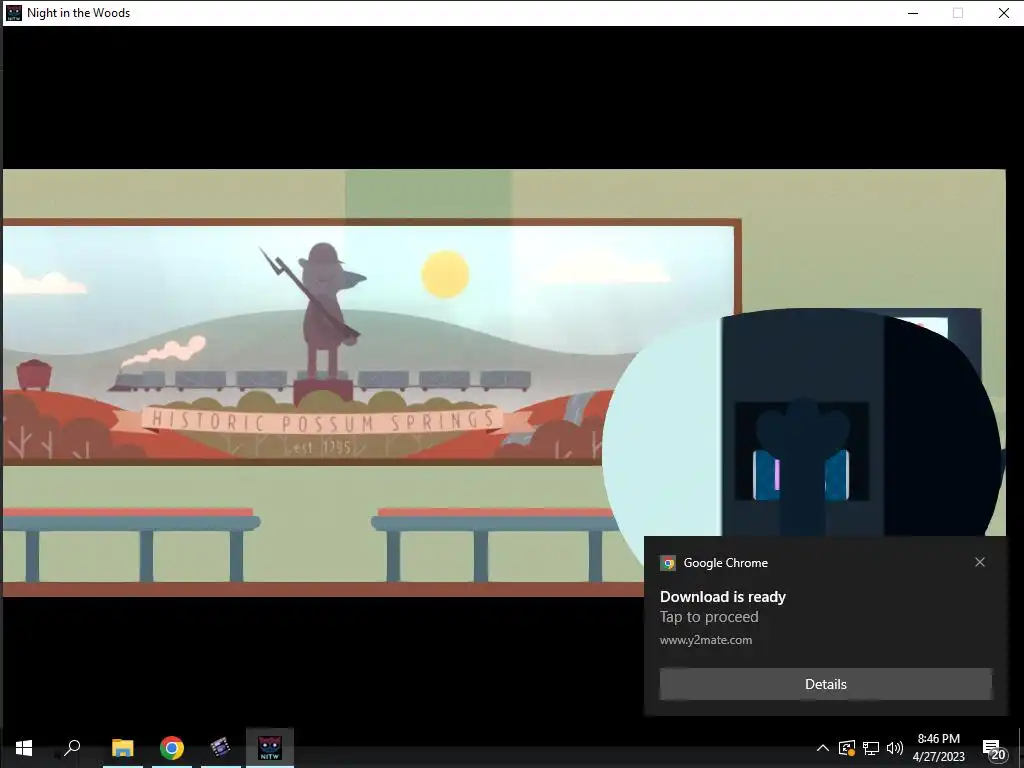Select Night in the Woods taskbar icon

point(270,748)
